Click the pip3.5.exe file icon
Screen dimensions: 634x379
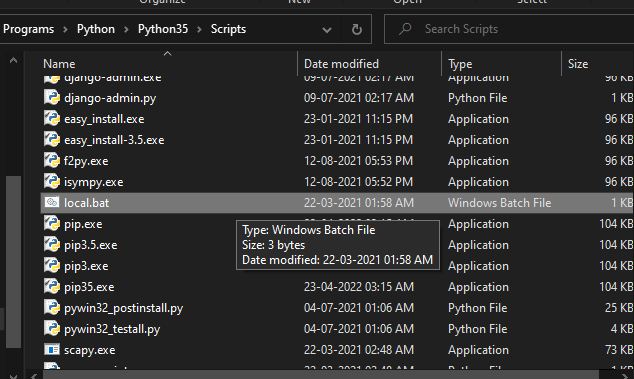pyautogui.click(x=52, y=245)
